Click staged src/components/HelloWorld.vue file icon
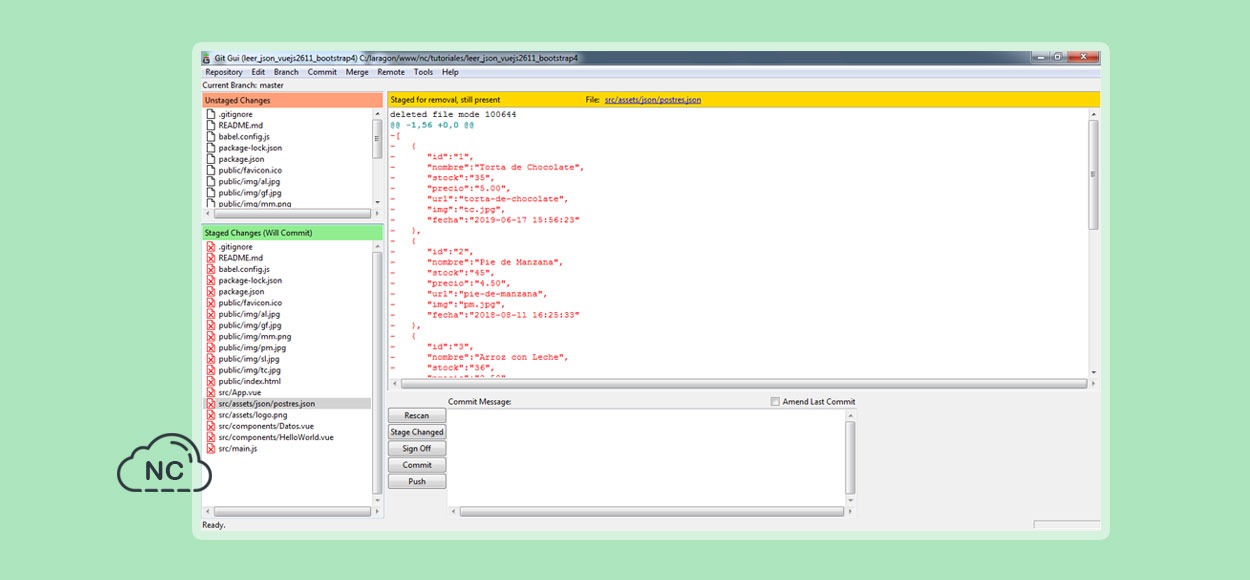1250x580 pixels. [211, 437]
